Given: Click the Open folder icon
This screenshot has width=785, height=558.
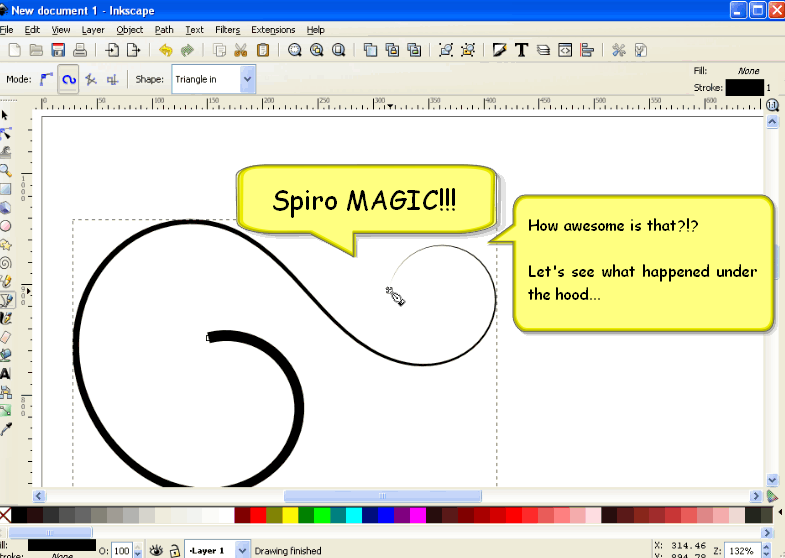Looking at the screenshot, I should pyautogui.click(x=36, y=50).
